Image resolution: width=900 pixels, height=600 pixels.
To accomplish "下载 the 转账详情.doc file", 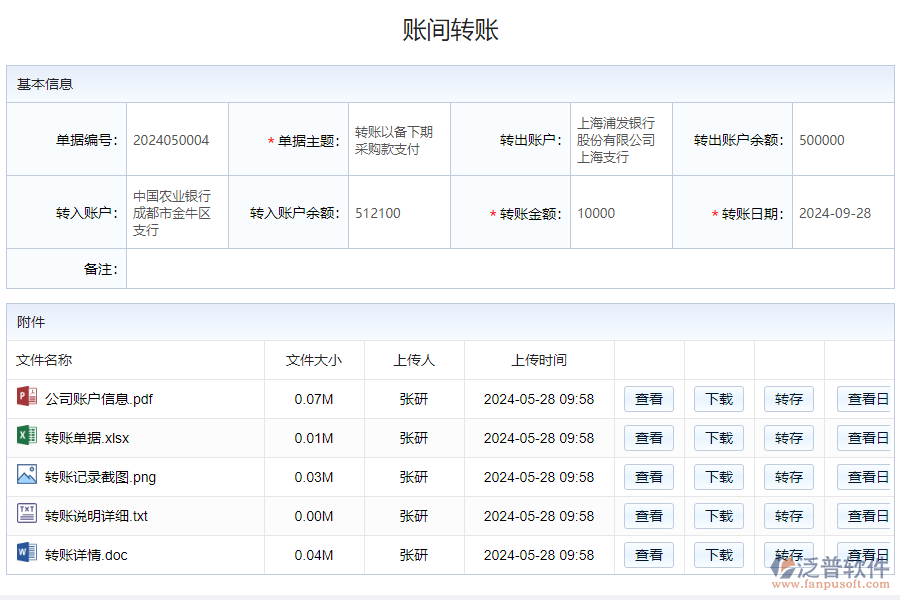I will [x=718, y=555].
